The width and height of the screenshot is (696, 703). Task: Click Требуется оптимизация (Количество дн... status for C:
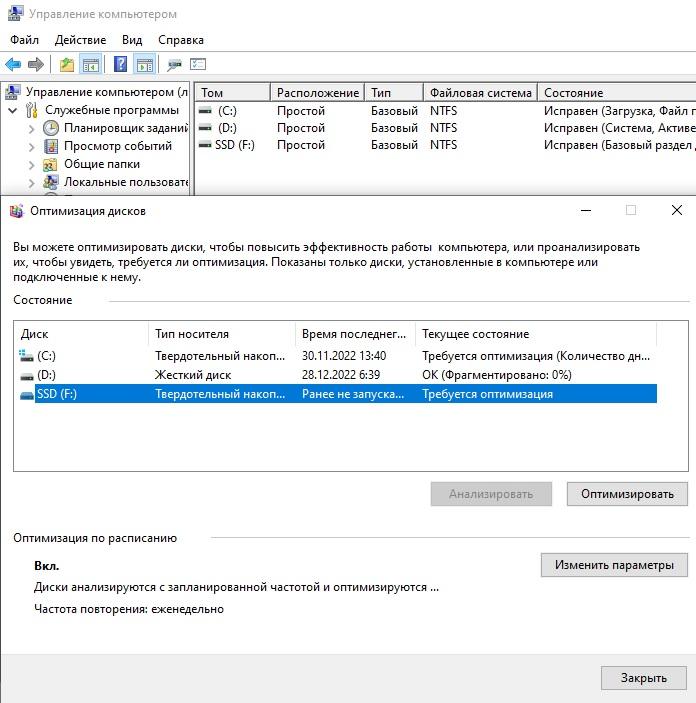click(535, 356)
